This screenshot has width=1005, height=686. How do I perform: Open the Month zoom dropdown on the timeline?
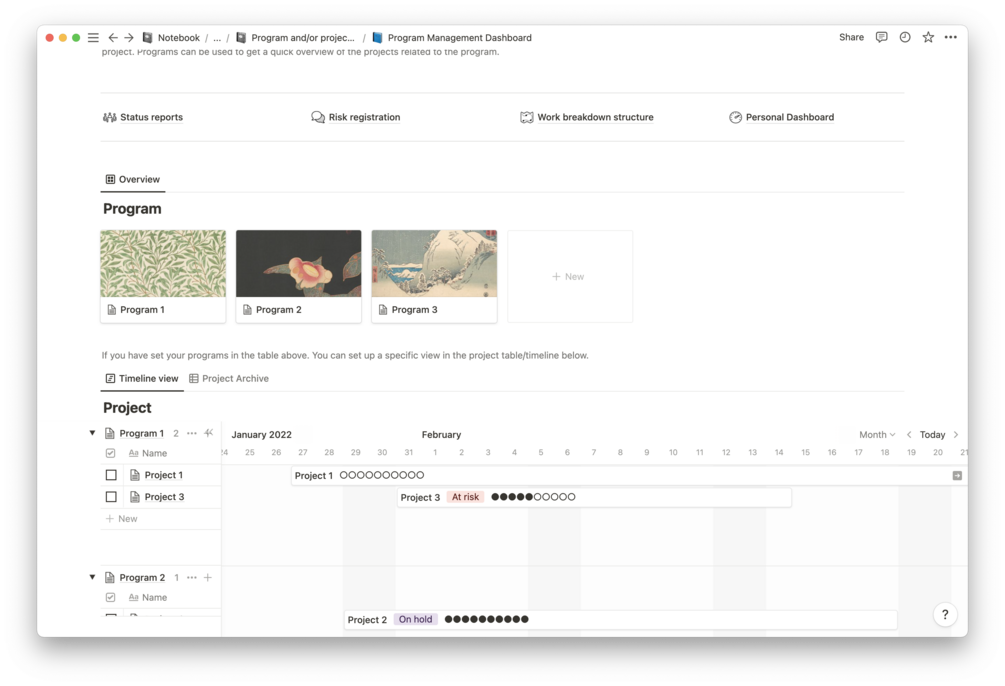point(874,434)
